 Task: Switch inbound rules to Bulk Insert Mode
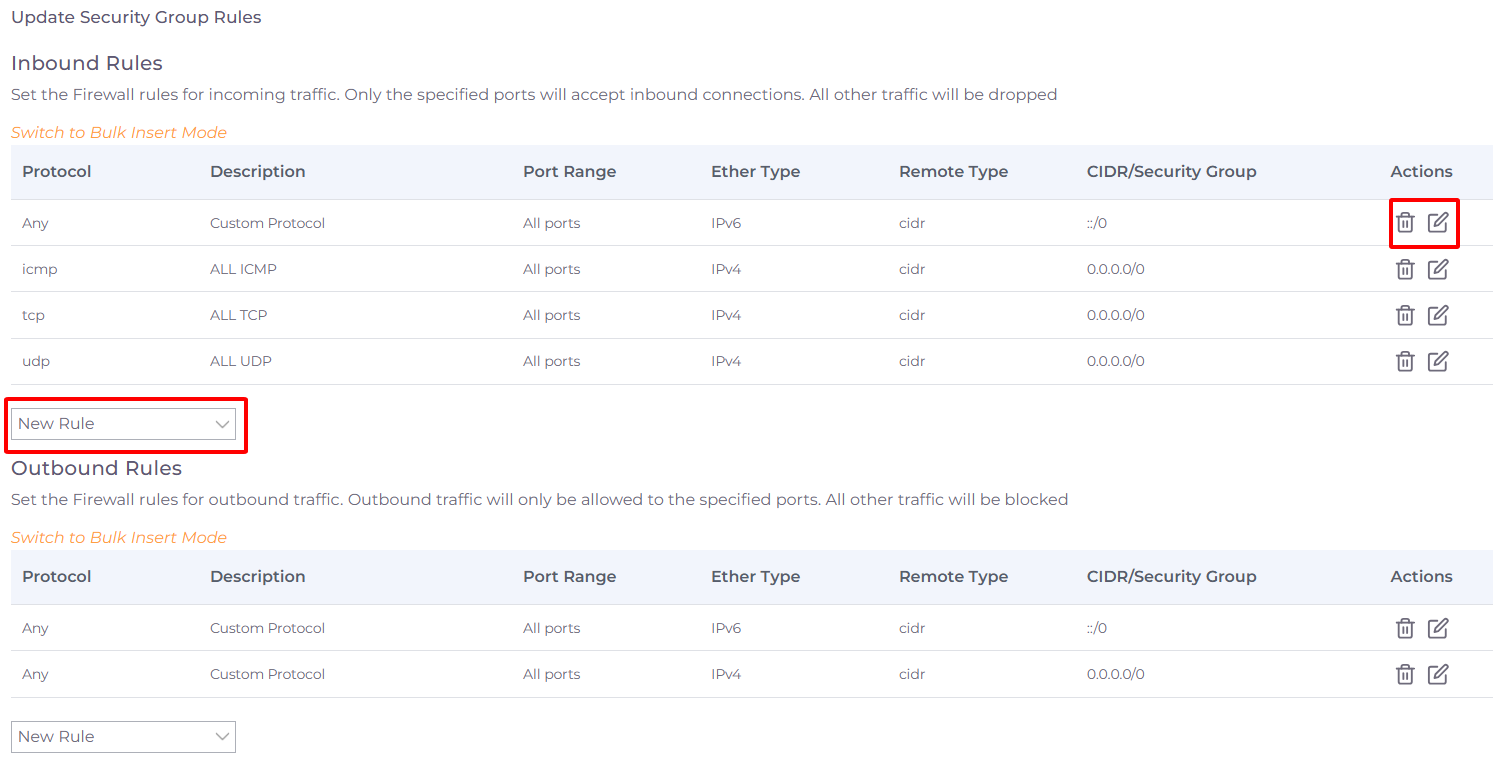119,133
